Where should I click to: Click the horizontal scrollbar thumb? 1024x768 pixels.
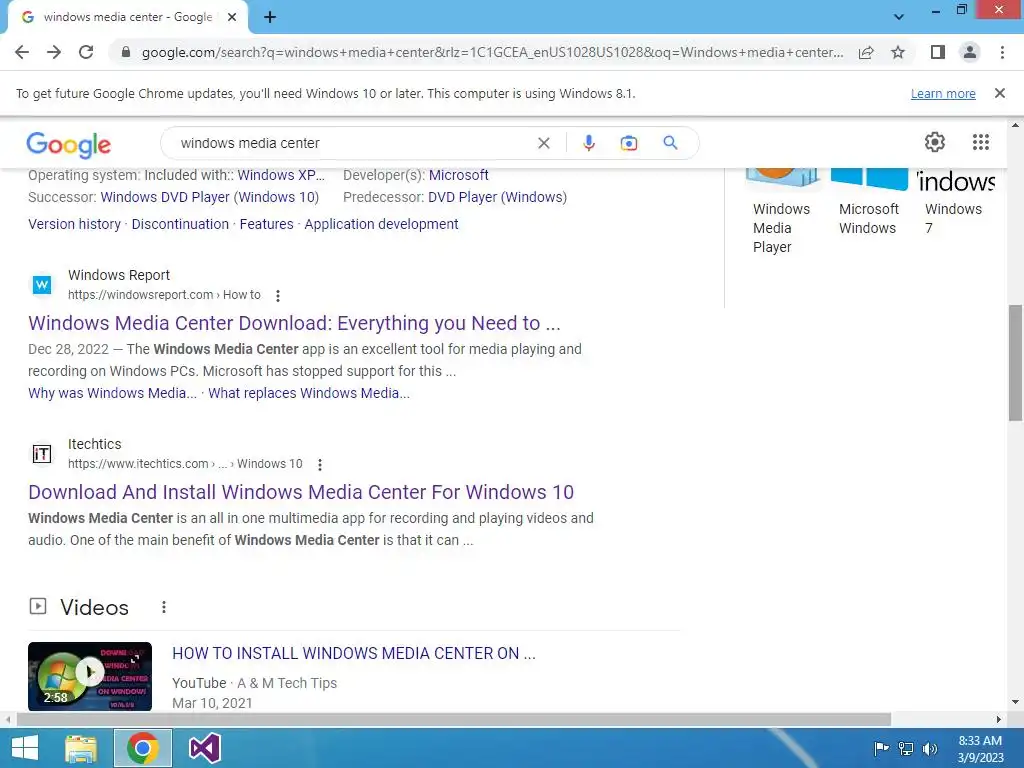(454, 720)
